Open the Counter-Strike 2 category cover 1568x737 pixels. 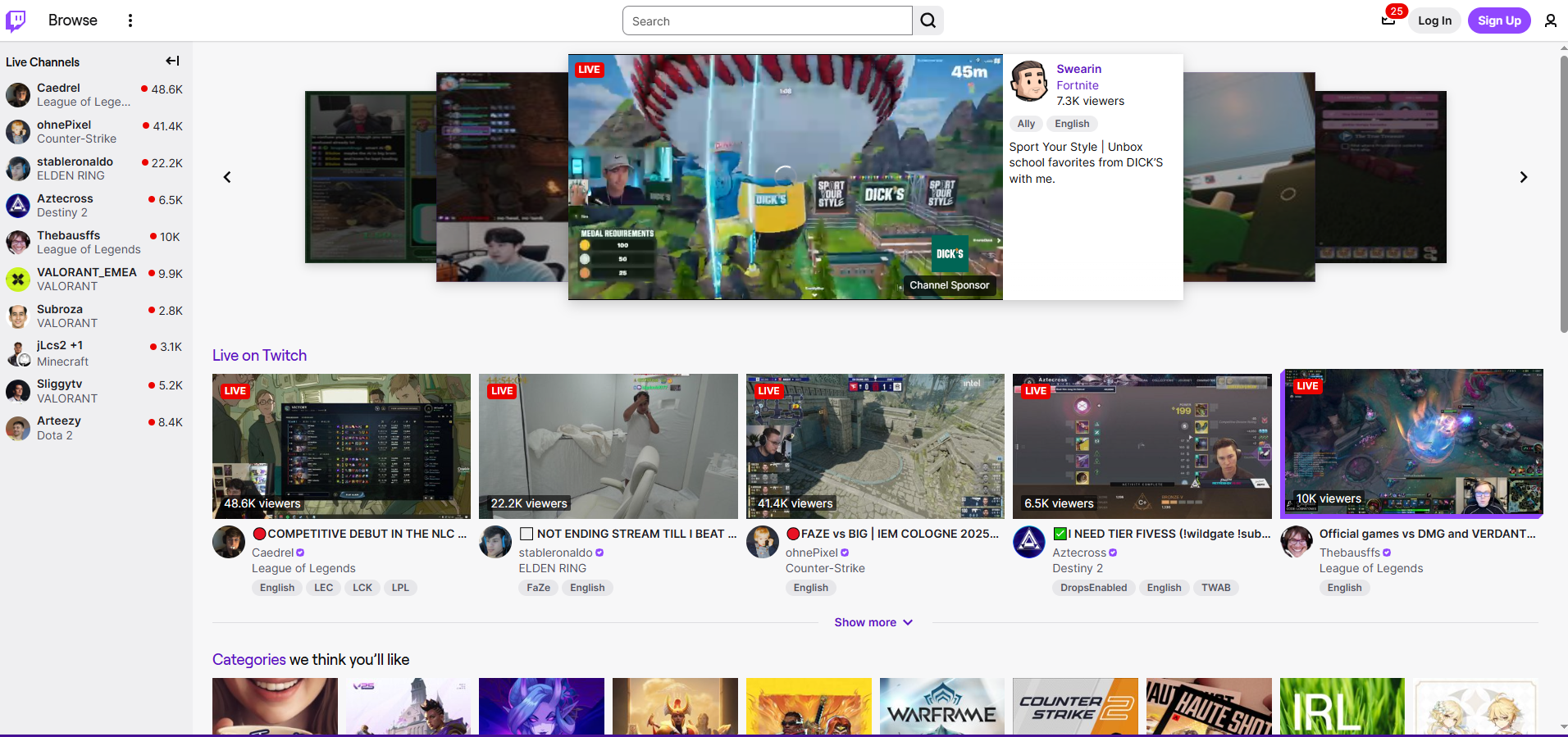(x=1075, y=706)
